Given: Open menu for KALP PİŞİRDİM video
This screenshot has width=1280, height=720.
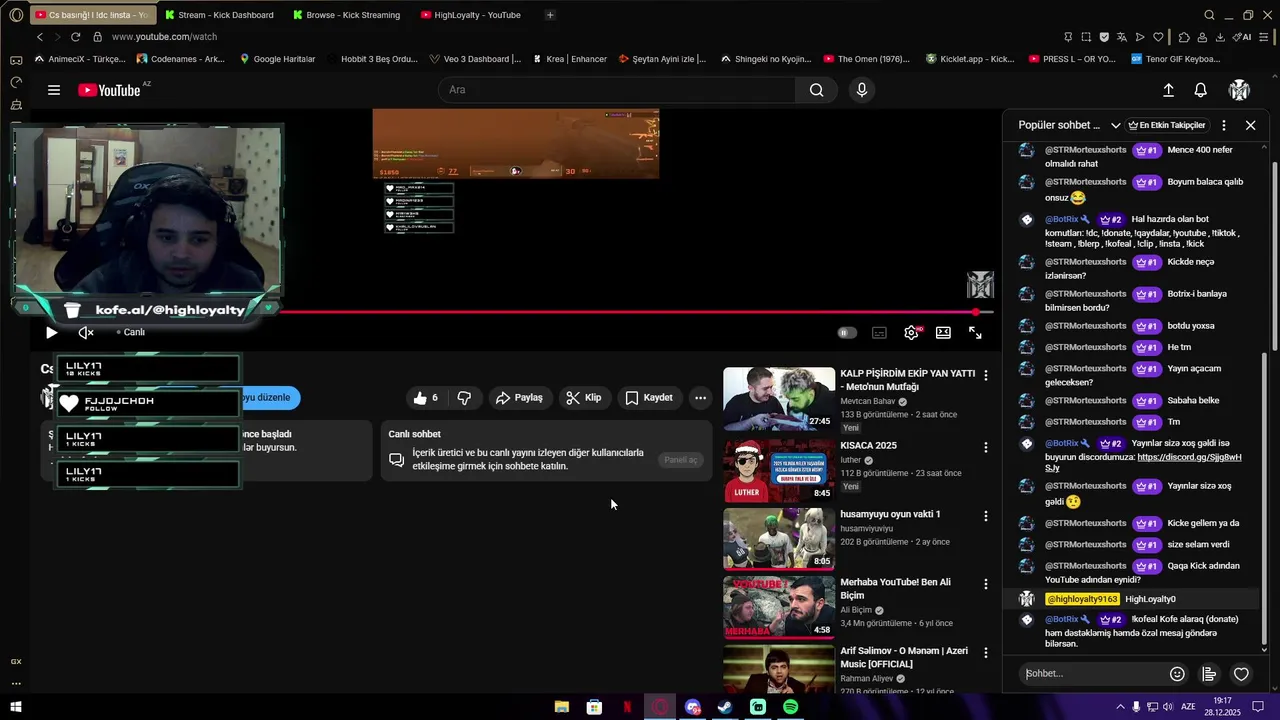Looking at the screenshot, I should pyautogui.click(x=986, y=376).
